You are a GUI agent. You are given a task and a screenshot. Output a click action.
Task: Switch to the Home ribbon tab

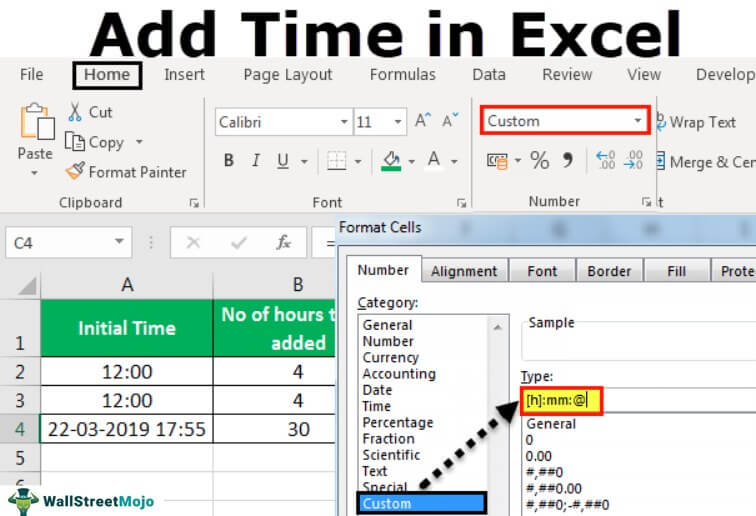click(x=107, y=75)
